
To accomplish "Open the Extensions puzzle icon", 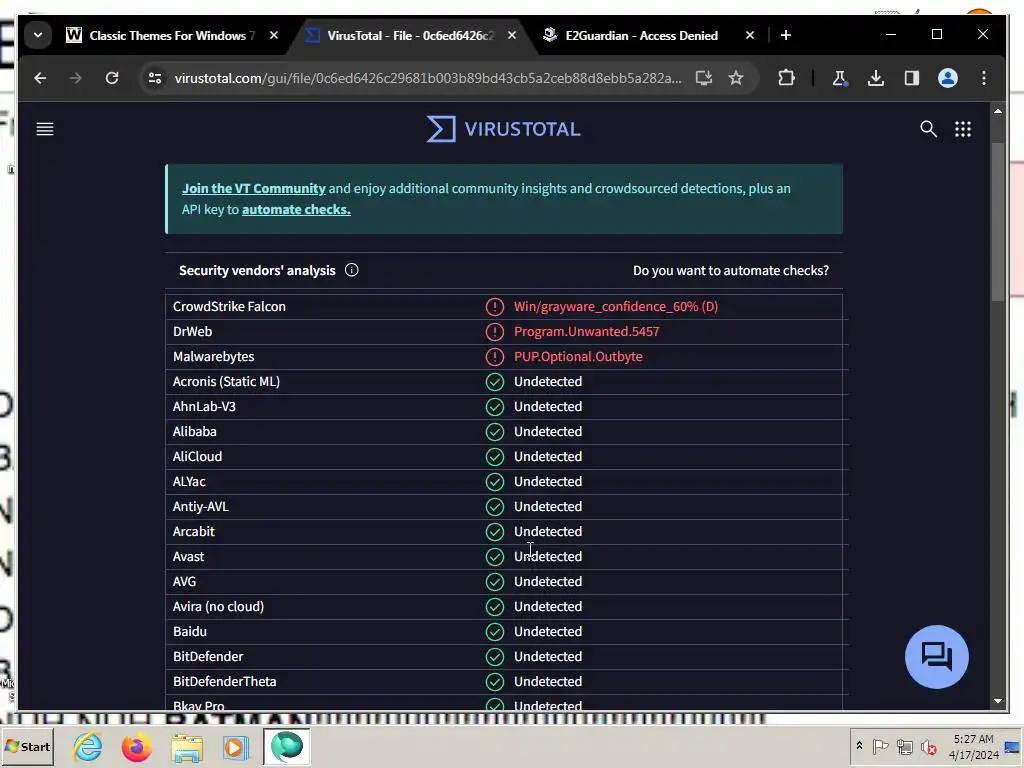I will pyautogui.click(x=786, y=78).
